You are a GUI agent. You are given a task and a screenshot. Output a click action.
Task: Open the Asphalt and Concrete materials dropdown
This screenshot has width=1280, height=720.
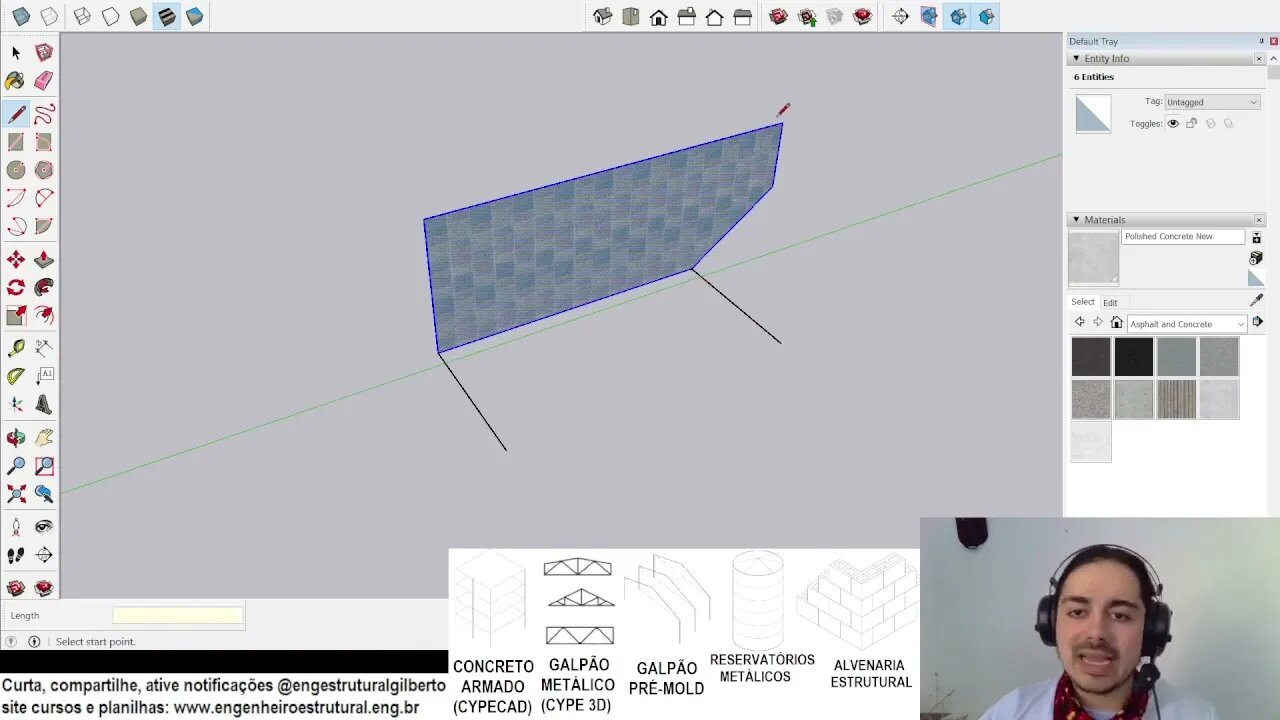click(x=1187, y=324)
